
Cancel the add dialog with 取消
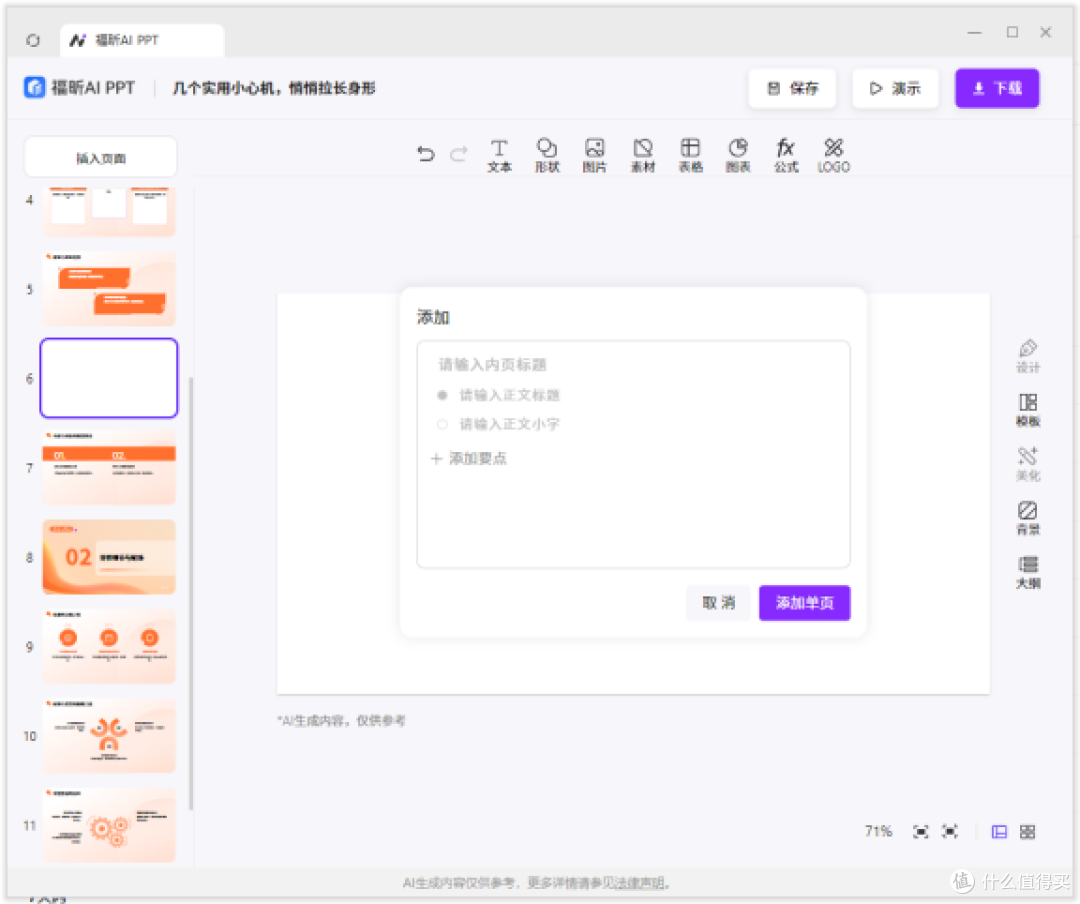(718, 603)
